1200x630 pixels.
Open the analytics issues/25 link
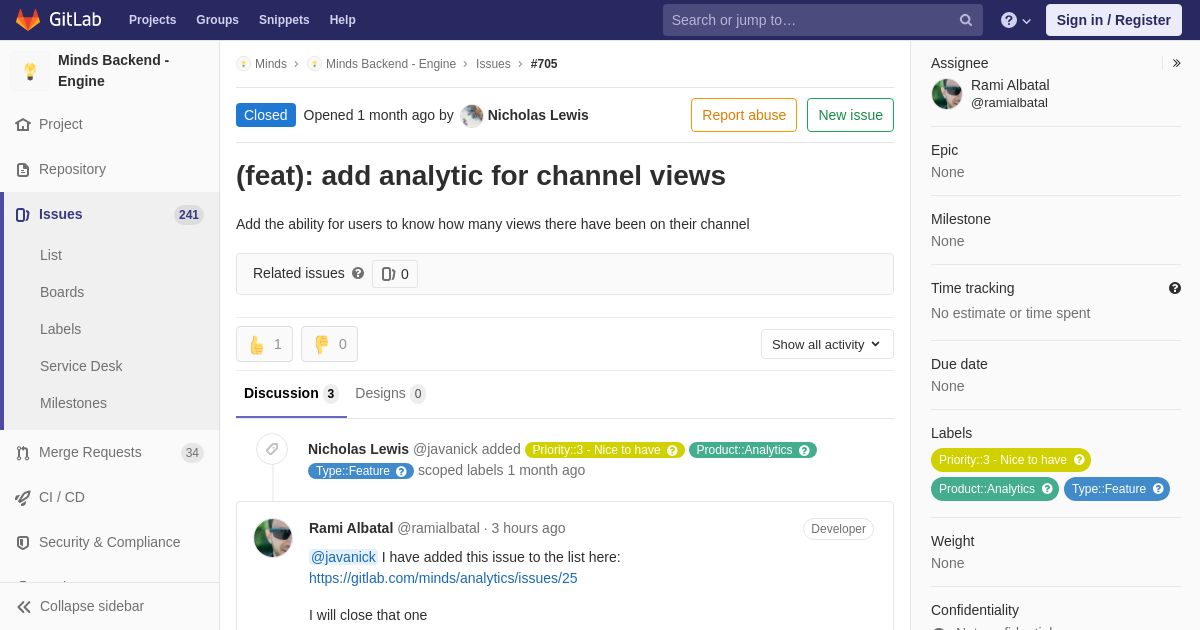click(443, 578)
